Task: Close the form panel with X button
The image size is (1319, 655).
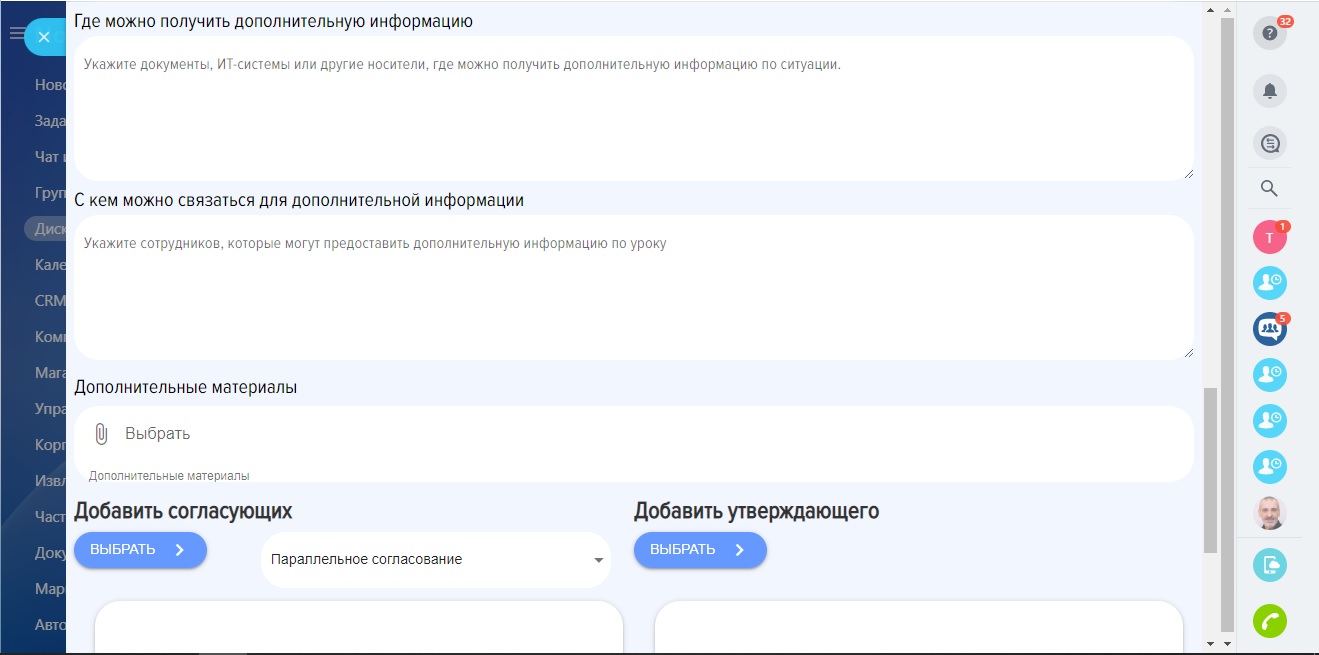Action: pyautogui.click(x=44, y=37)
